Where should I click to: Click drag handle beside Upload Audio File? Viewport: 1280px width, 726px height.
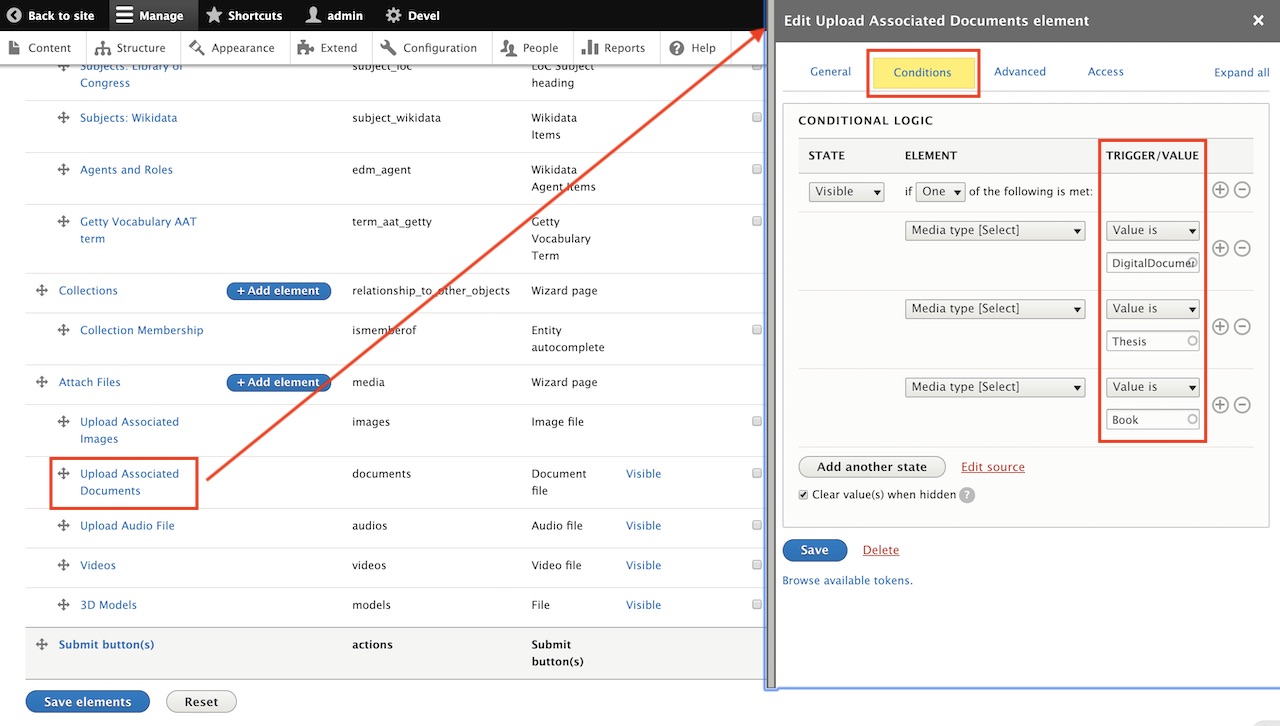click(63, 526)
